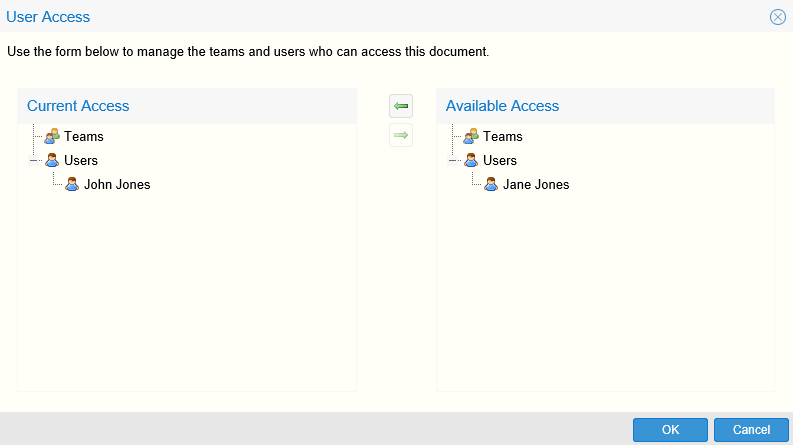
Task: Click the green left arrow button
Action: pos(401,106)
